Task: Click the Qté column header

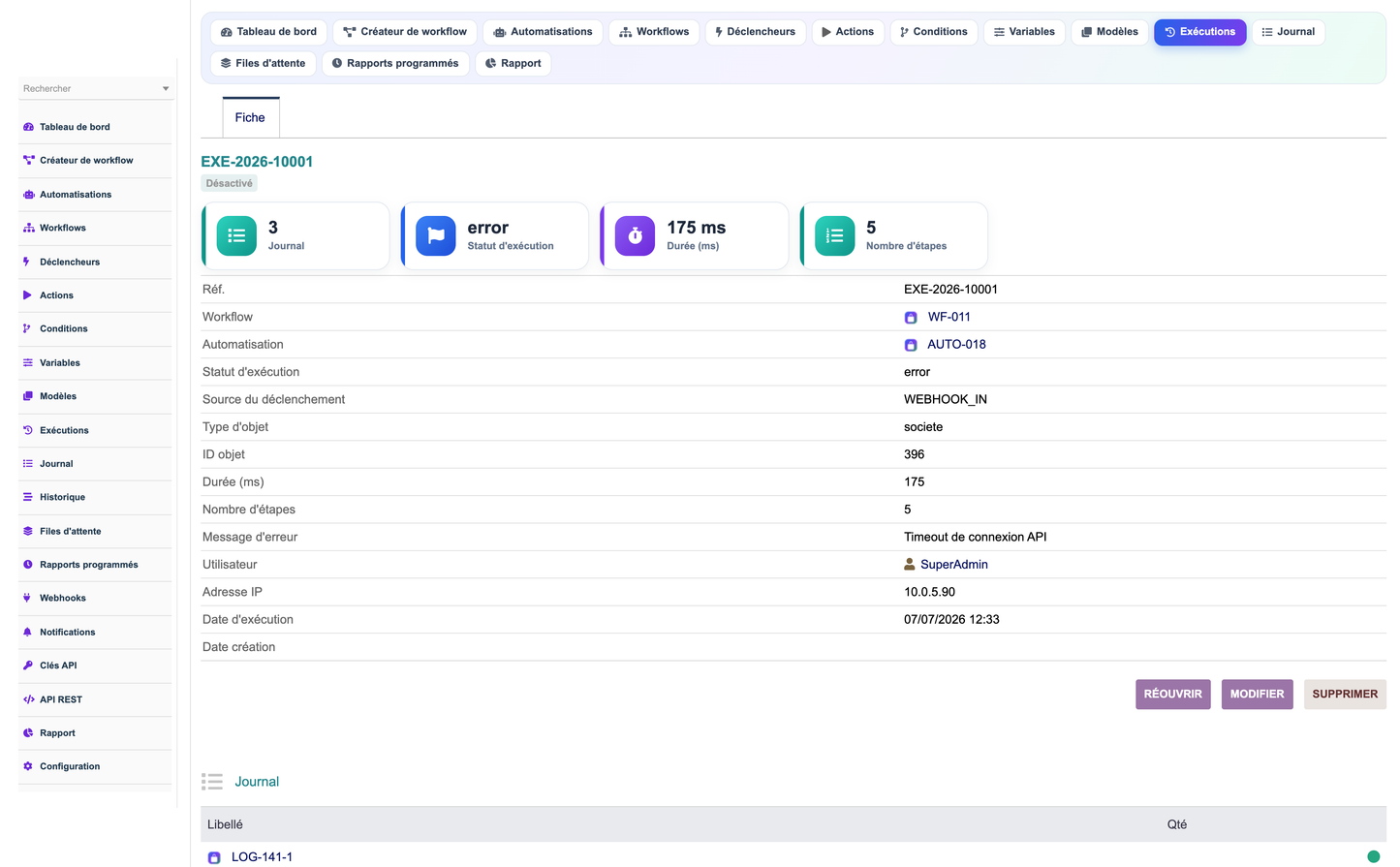Action: (x=1176, y=824)
